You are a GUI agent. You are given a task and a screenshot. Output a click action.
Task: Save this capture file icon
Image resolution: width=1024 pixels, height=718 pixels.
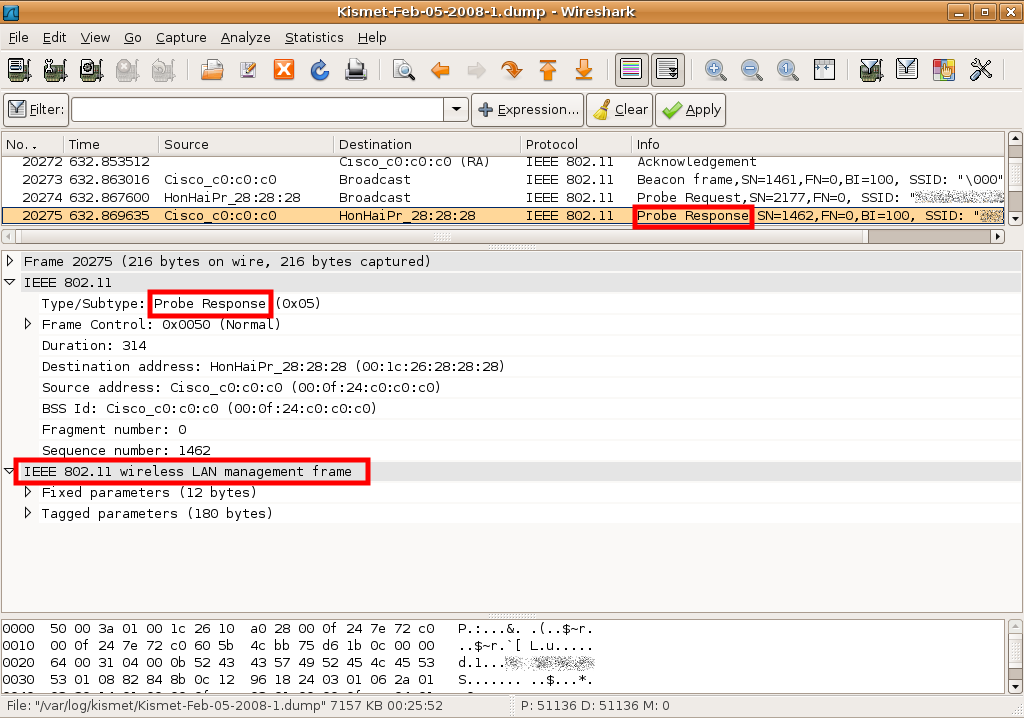[248, 69]
